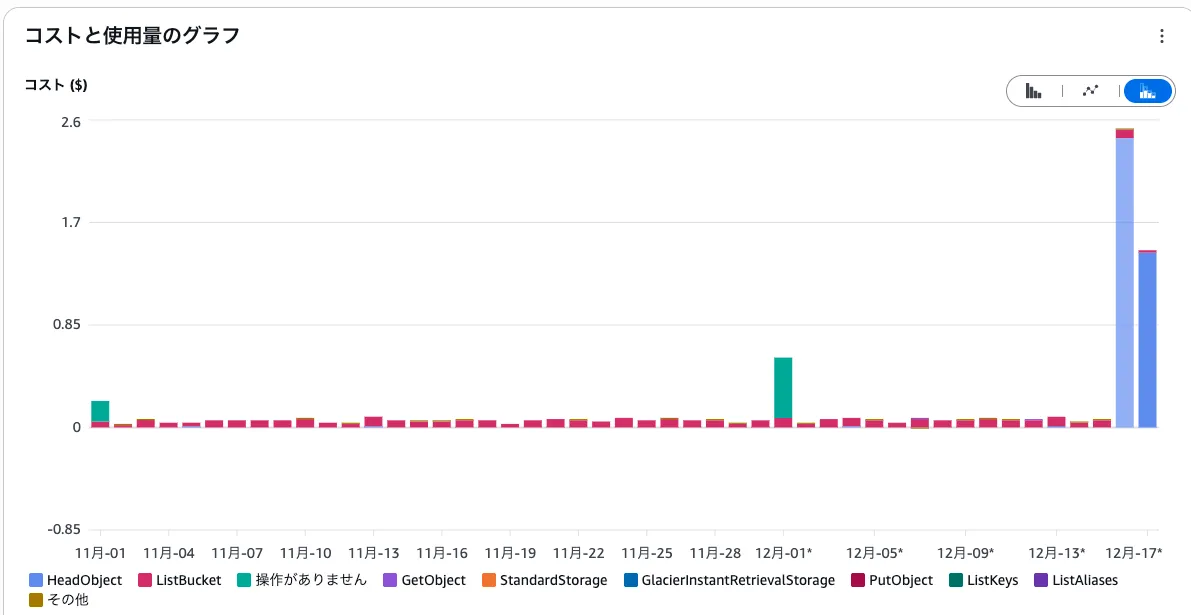Toggle the 操作がありません legend entry
Image resolution: width=1191 pixels, height=615 pixels.
310,580
